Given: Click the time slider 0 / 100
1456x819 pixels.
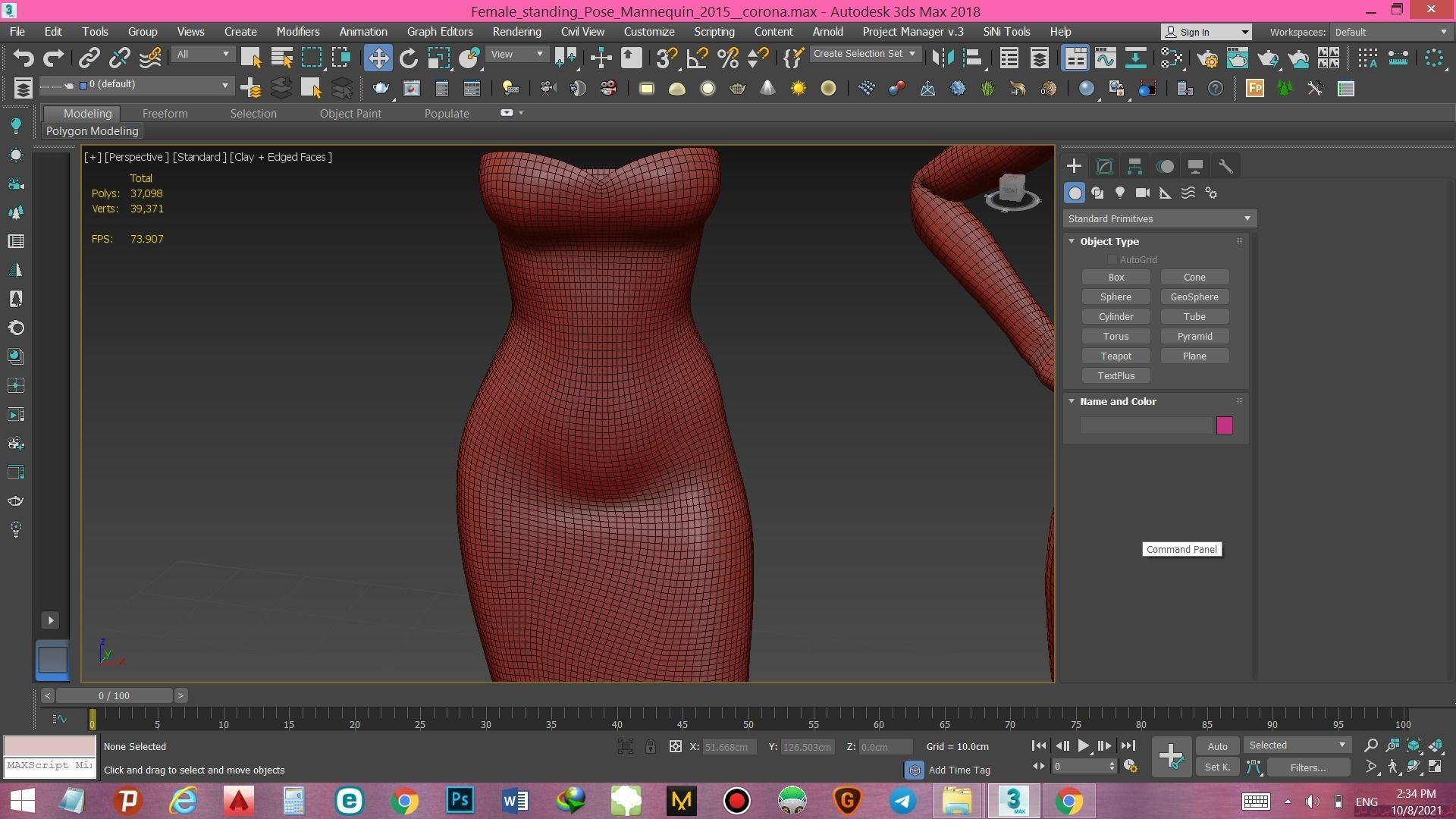Looking at the screenshot, I should coord(114,695).
